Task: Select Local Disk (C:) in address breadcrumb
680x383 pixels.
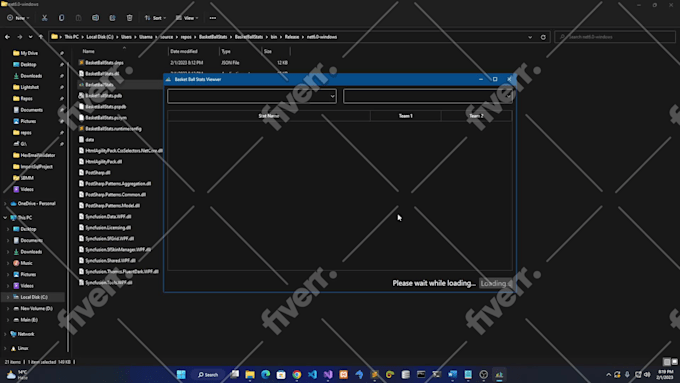Action: click(x=100, y=37)
